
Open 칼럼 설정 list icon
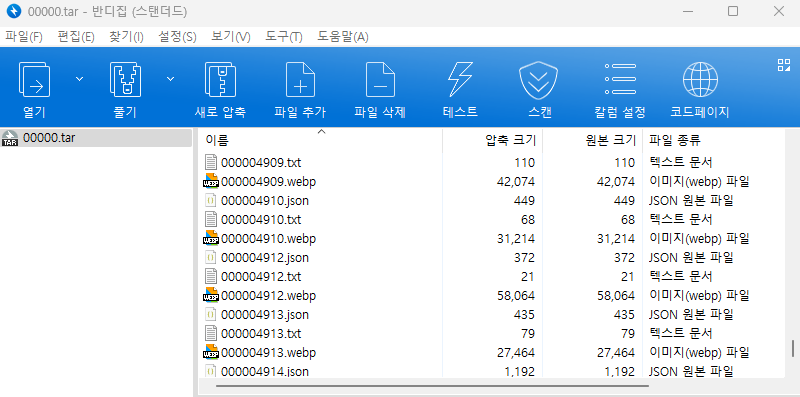pos(620,80)
